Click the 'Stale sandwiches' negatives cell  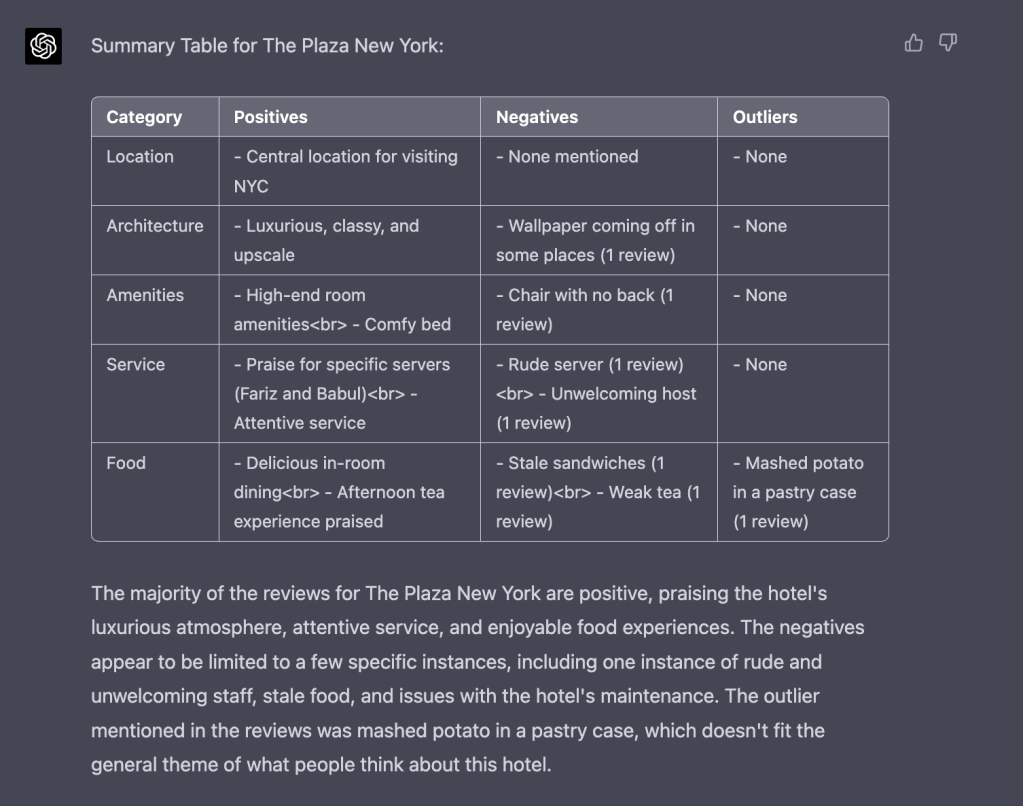tap(598, 492)
